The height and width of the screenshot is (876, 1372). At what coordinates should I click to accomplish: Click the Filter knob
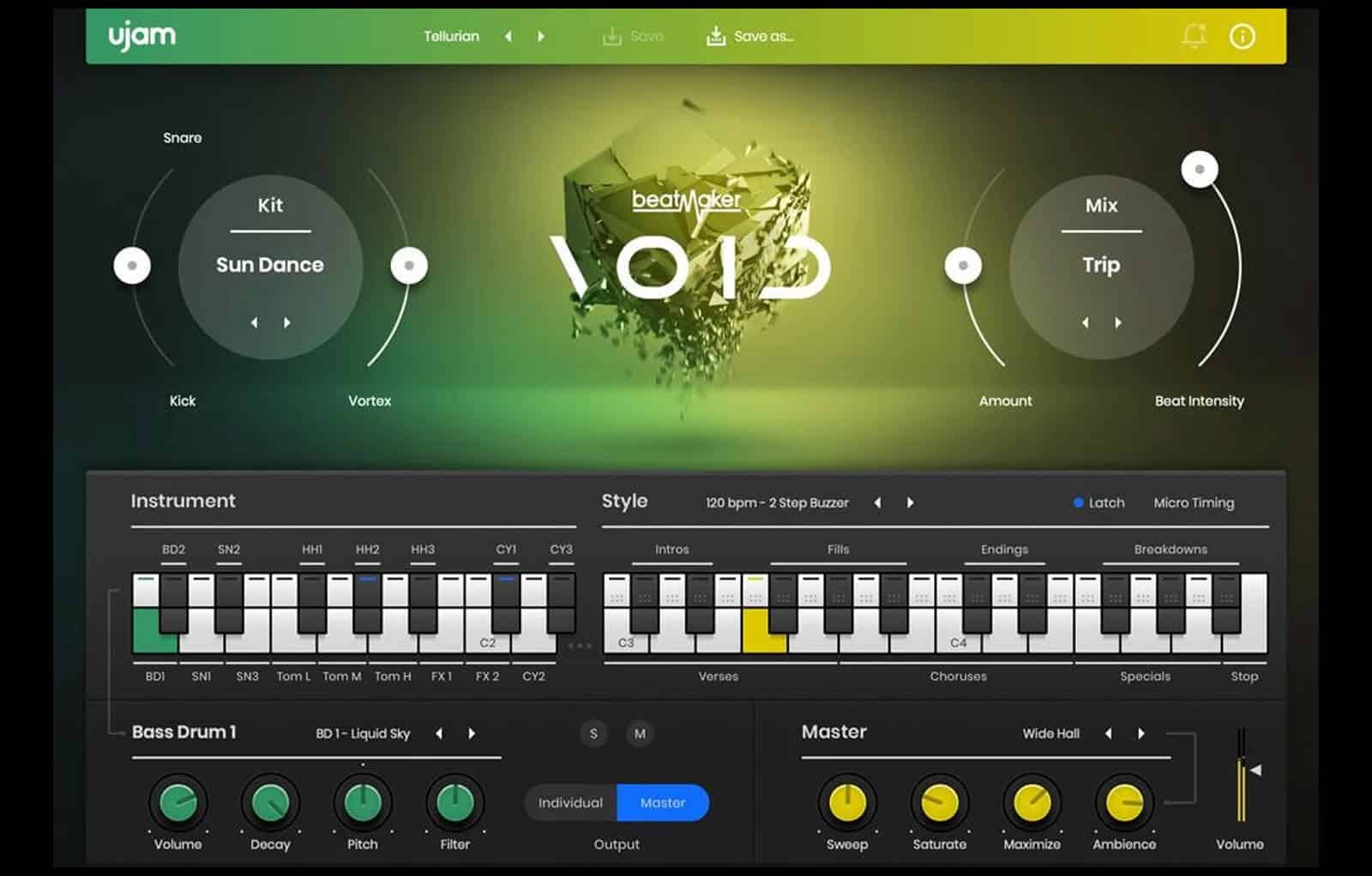click(x=455, y=803)
